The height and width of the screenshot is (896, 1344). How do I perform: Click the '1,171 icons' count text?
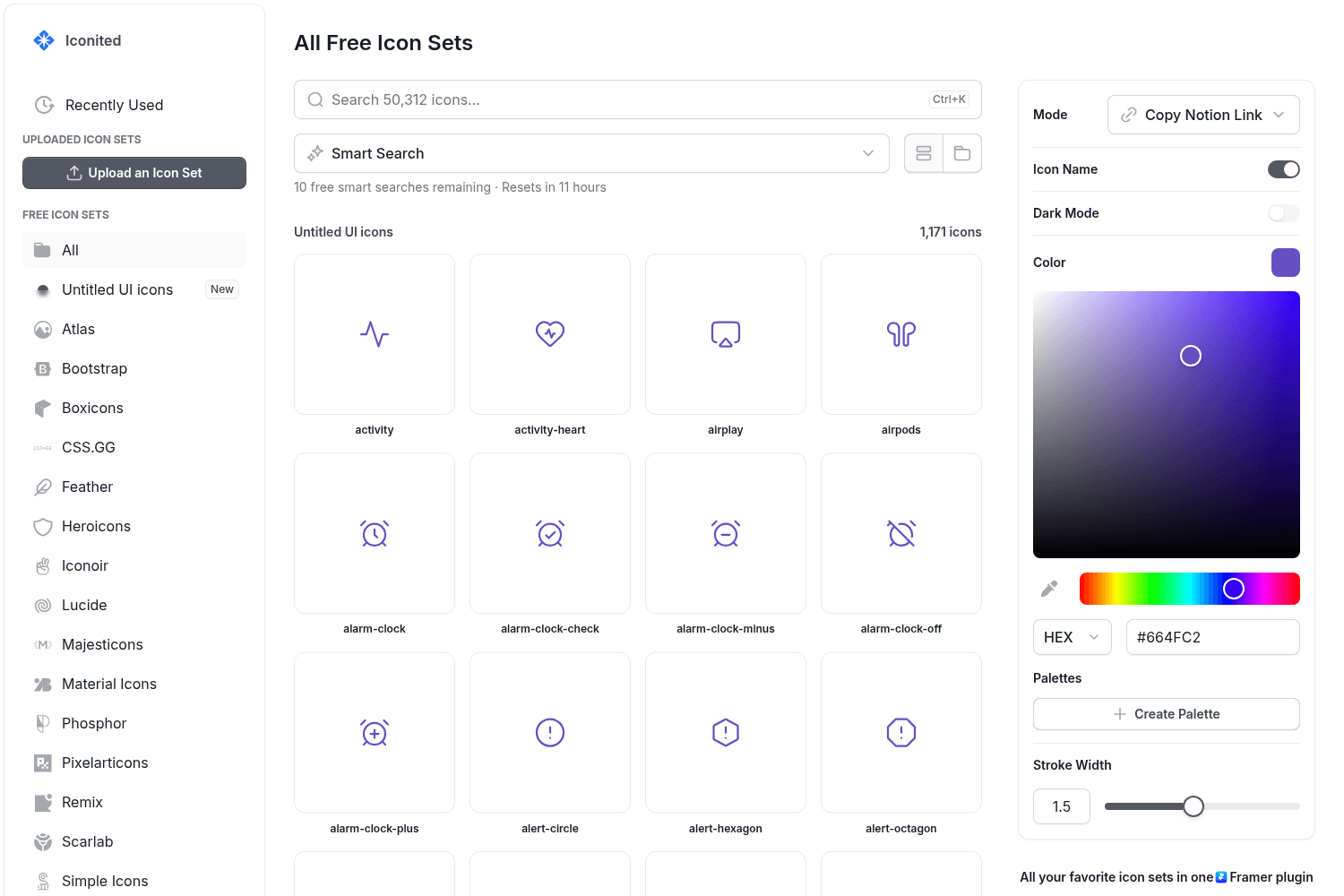pos(951,232)
